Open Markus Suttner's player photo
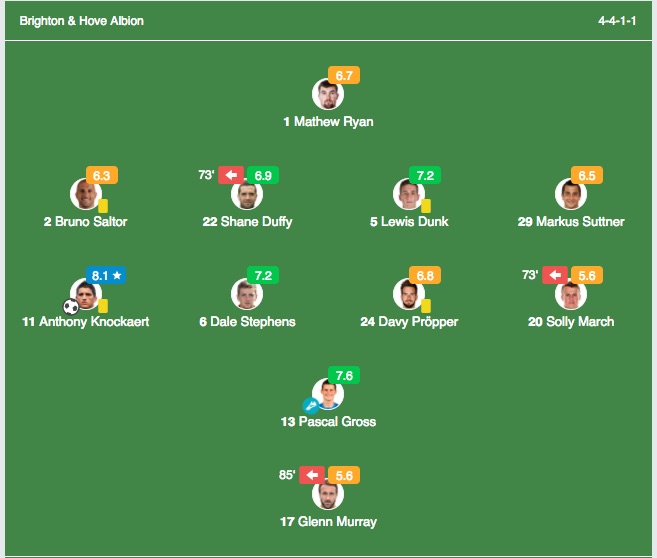This screenshot has height=558, width=657. 571,194
